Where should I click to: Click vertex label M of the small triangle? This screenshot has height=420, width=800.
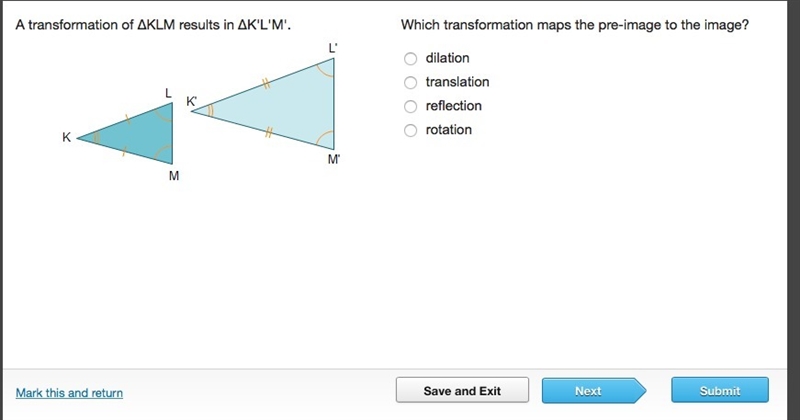174,176
